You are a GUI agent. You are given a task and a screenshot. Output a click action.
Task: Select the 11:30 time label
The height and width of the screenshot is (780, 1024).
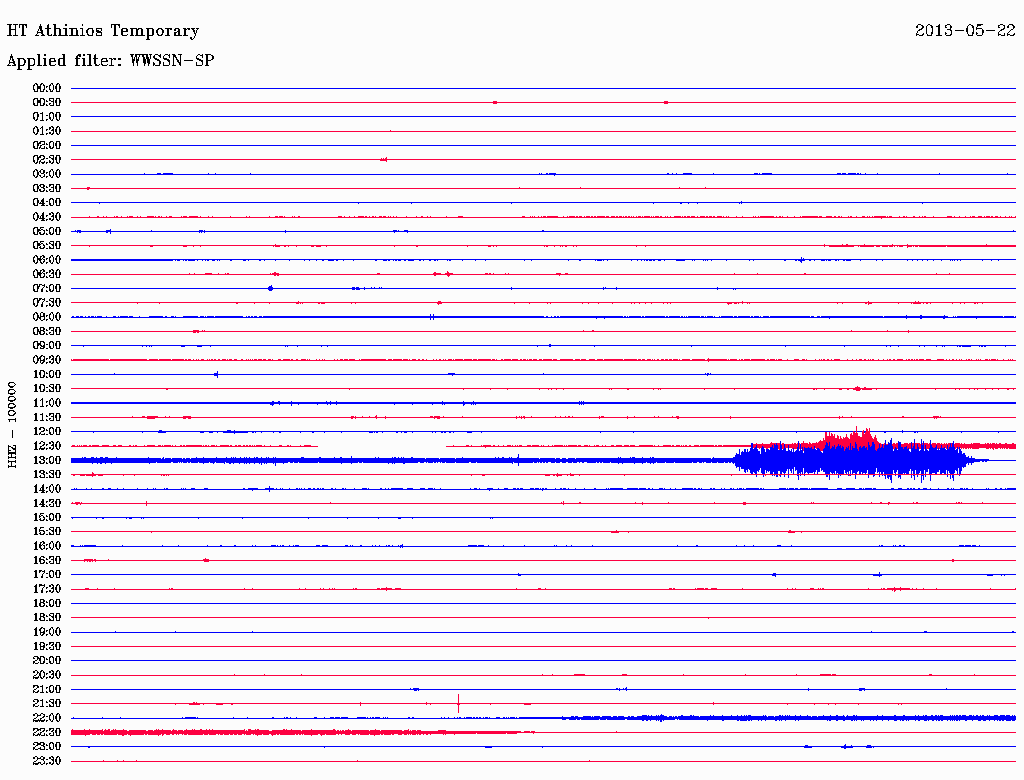pyautogui.click(x=47, y=417)
